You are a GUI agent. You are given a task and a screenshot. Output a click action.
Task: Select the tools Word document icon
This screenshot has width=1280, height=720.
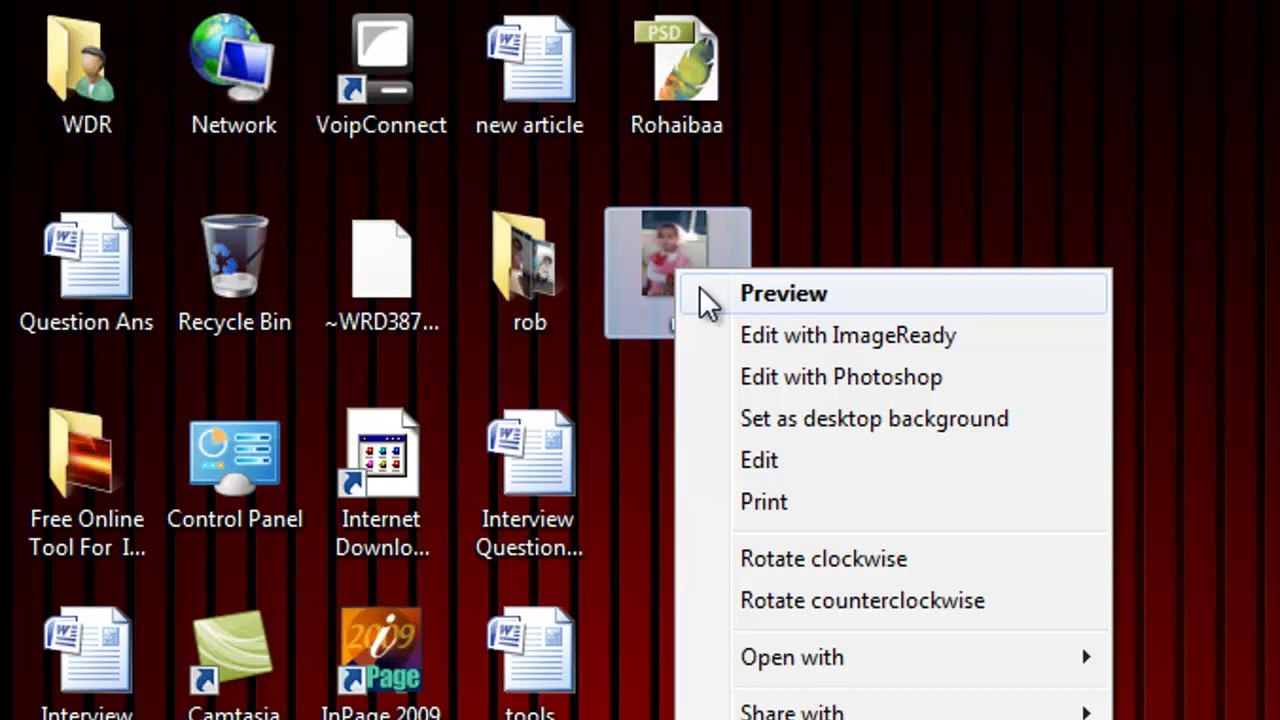pos(529,652)
